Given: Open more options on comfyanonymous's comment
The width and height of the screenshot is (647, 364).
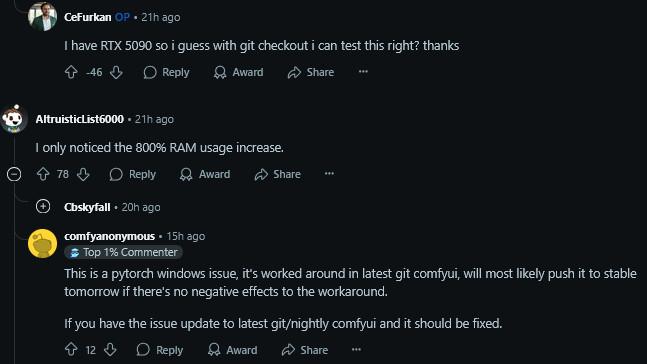Looking at the screenshot, I should pos(357,350).
